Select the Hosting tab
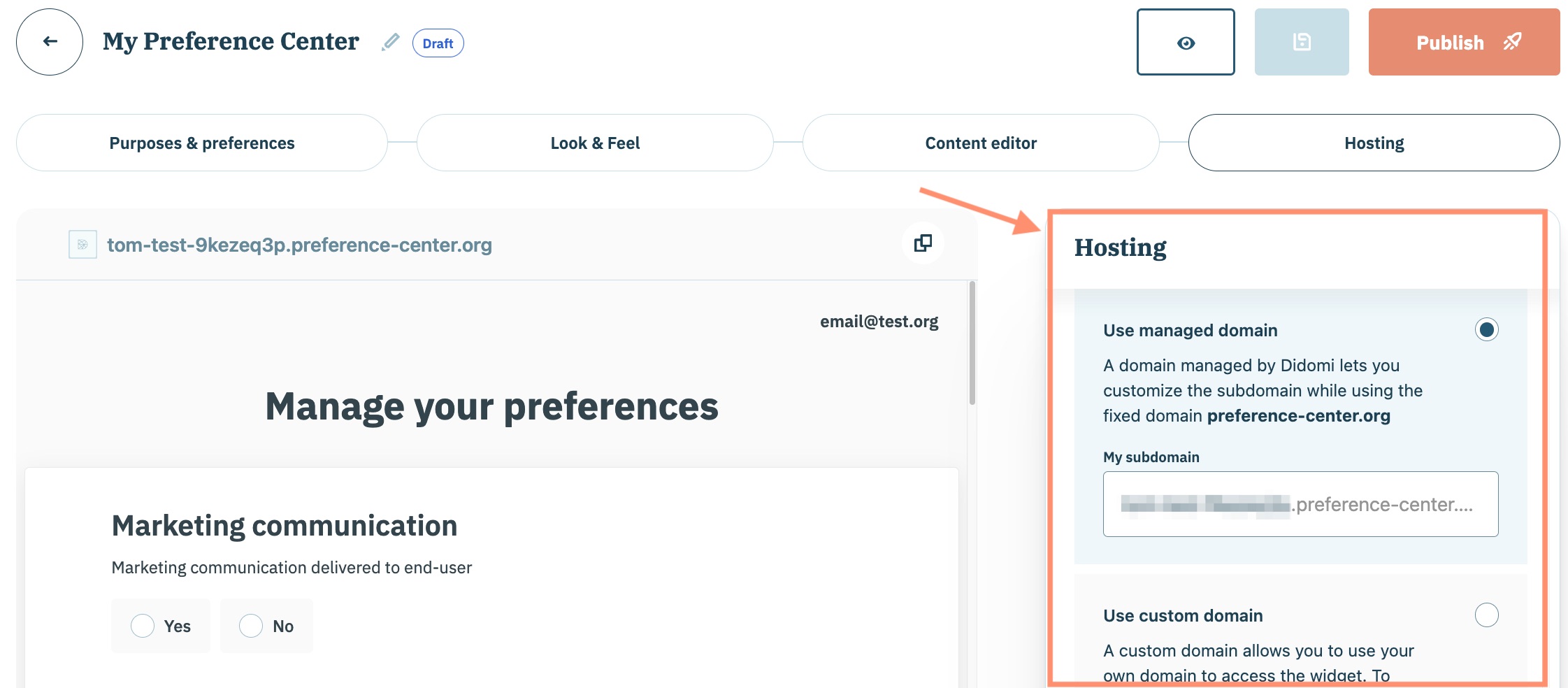Image resolution: width=1568 pixels, height=688 pixels. coord(1374,143)
